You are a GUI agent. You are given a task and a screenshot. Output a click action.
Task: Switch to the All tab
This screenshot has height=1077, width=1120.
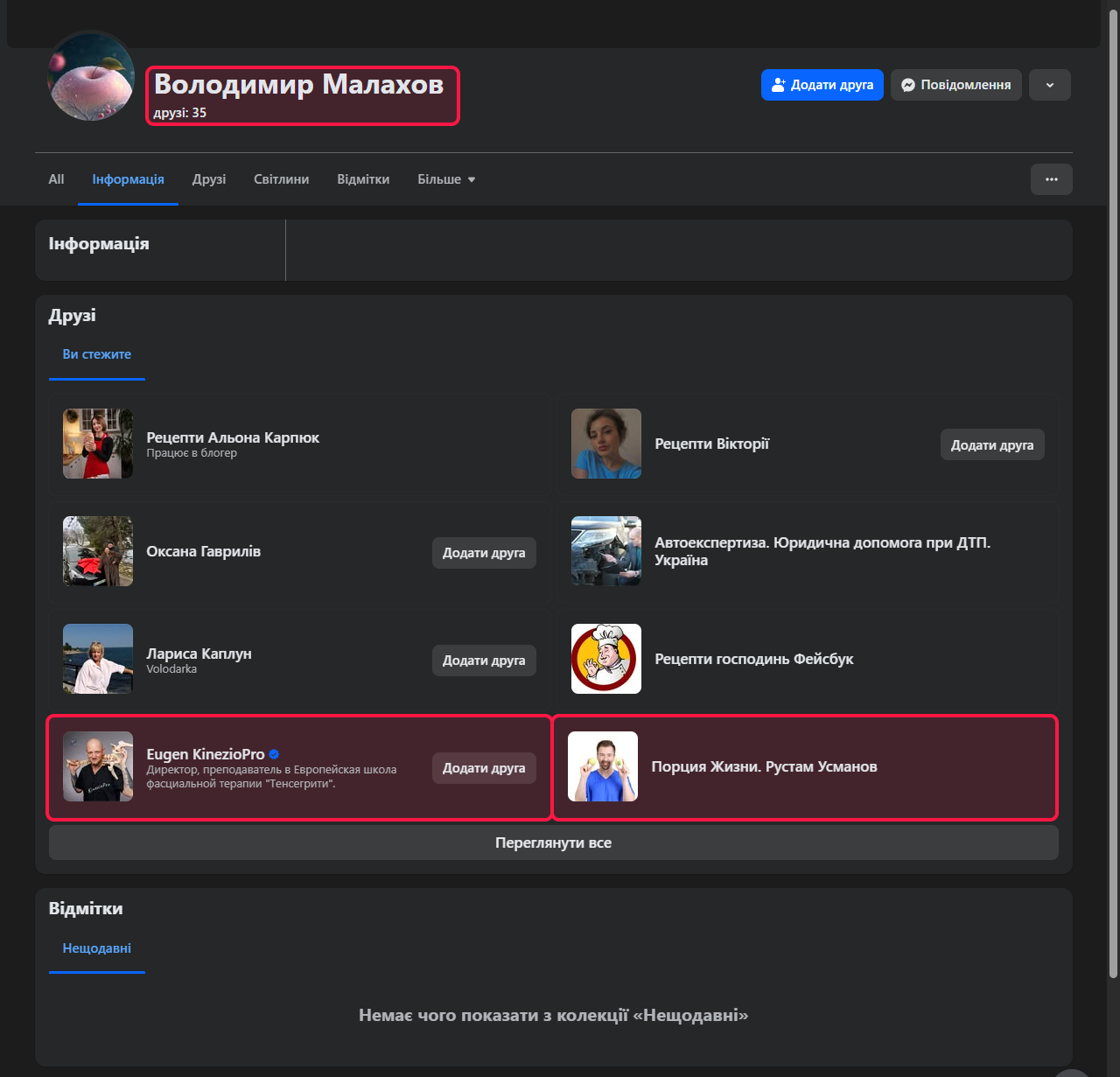coord(56,179)
